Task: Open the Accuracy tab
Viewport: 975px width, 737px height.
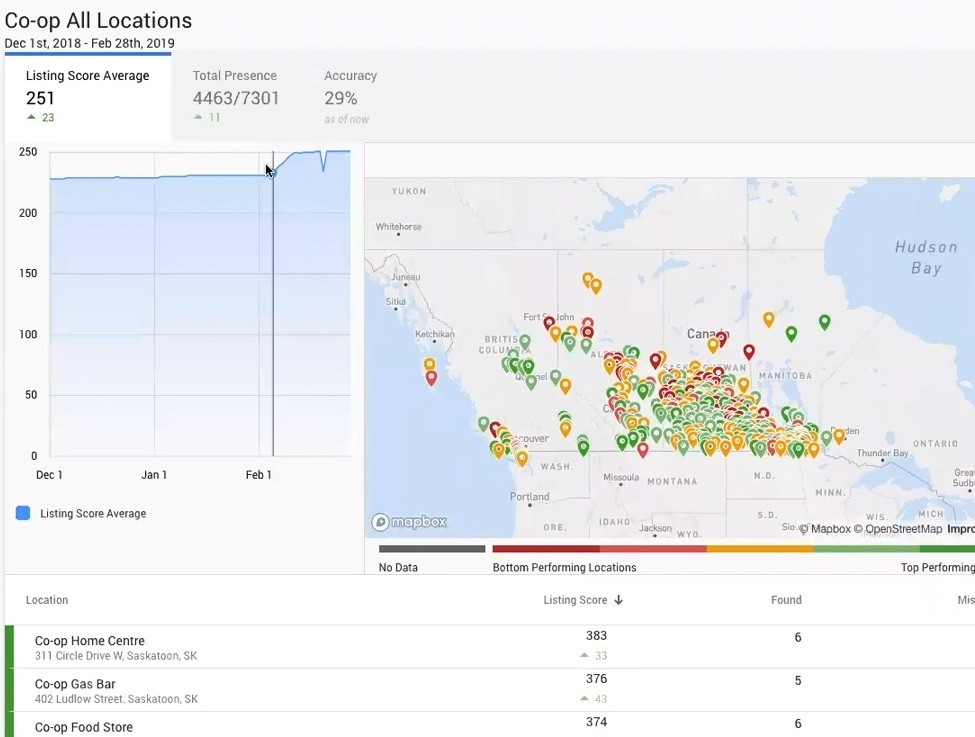Action: pos(350,96)
